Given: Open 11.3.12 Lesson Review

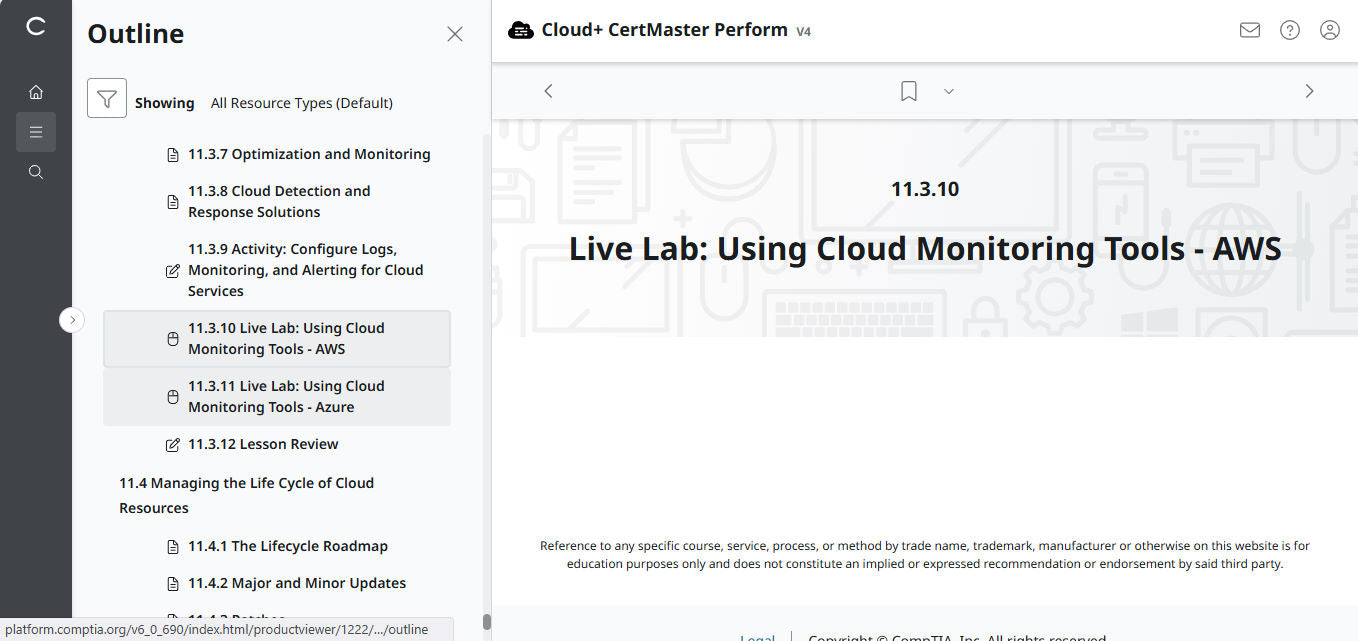Looking at the screenshot, I should tap(263, 443).
